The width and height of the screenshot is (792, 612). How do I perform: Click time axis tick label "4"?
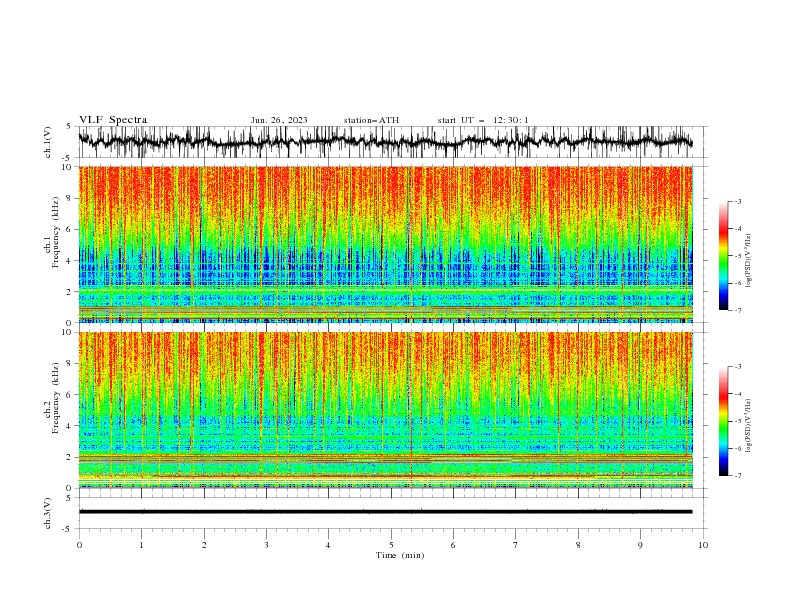(328, 545)
